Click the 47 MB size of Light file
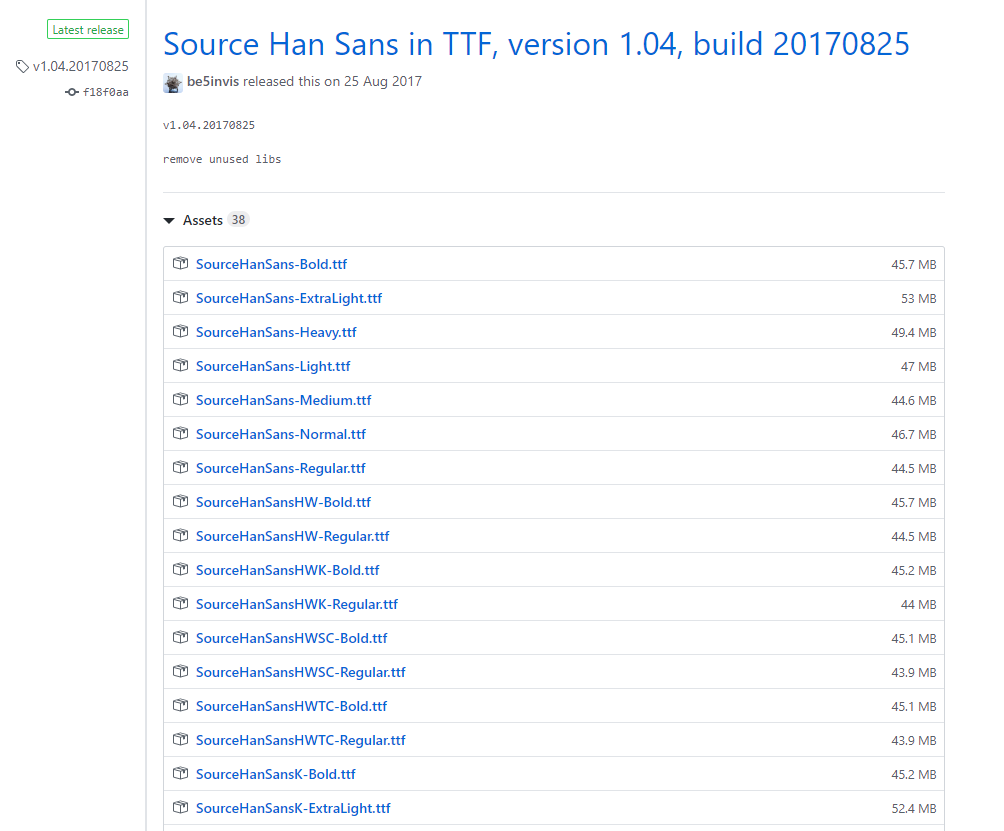The width and height of the screenshot is (1004, 831). pyautogui.click(x=918, y=366)
